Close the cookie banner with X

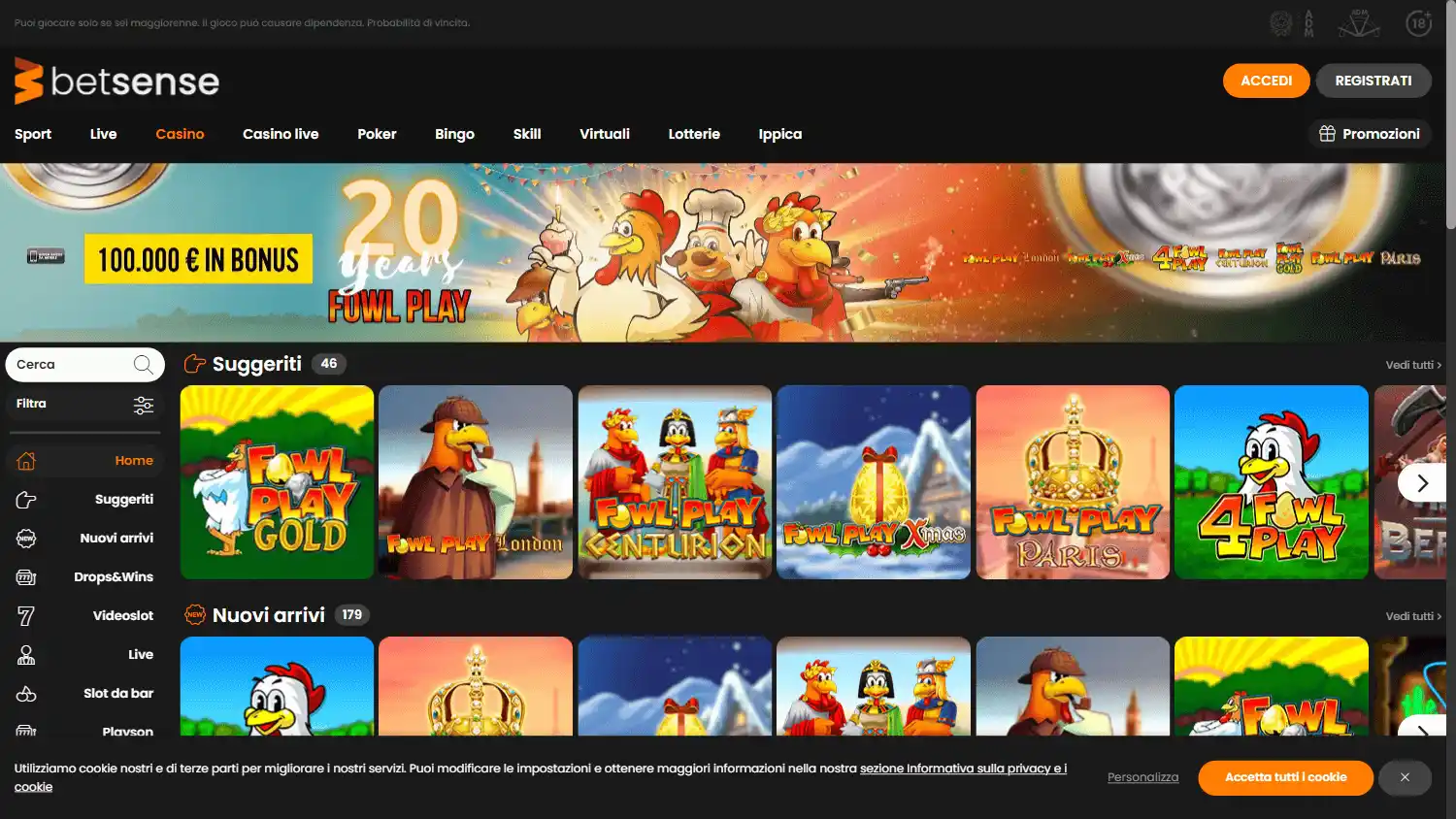[1405, 777]
